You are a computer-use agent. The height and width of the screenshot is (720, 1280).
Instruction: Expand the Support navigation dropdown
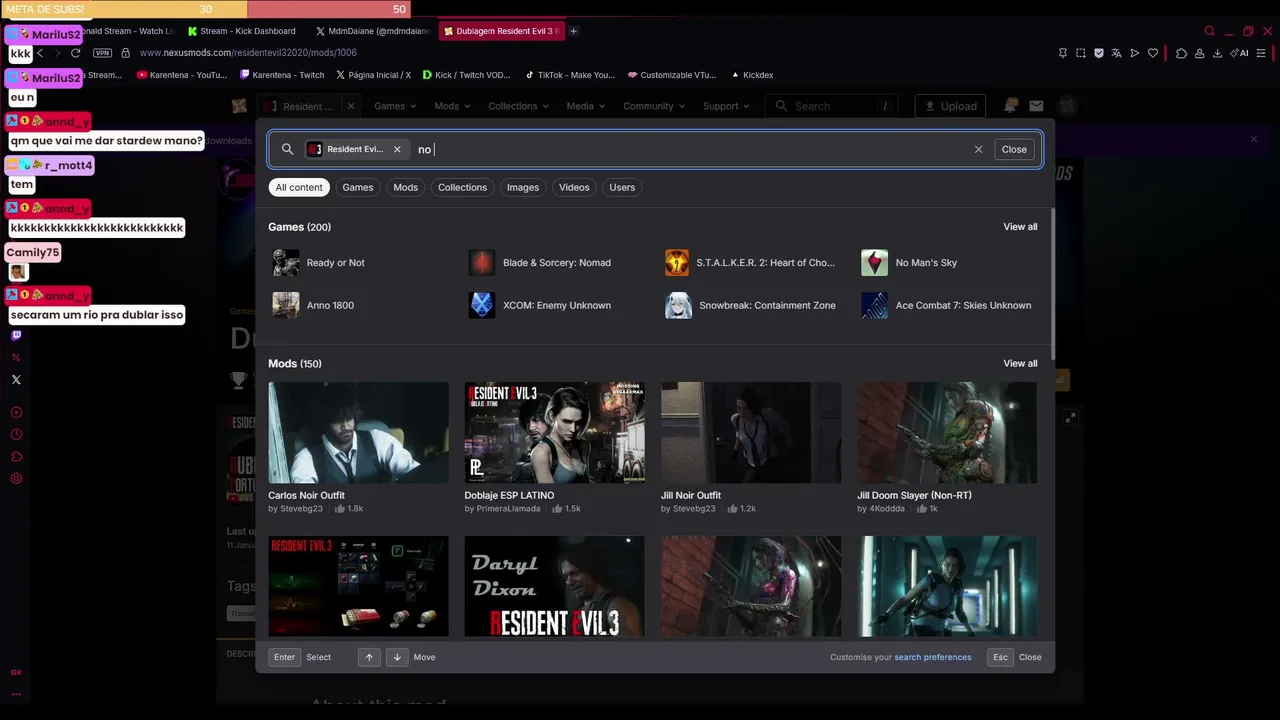(726, 106)
